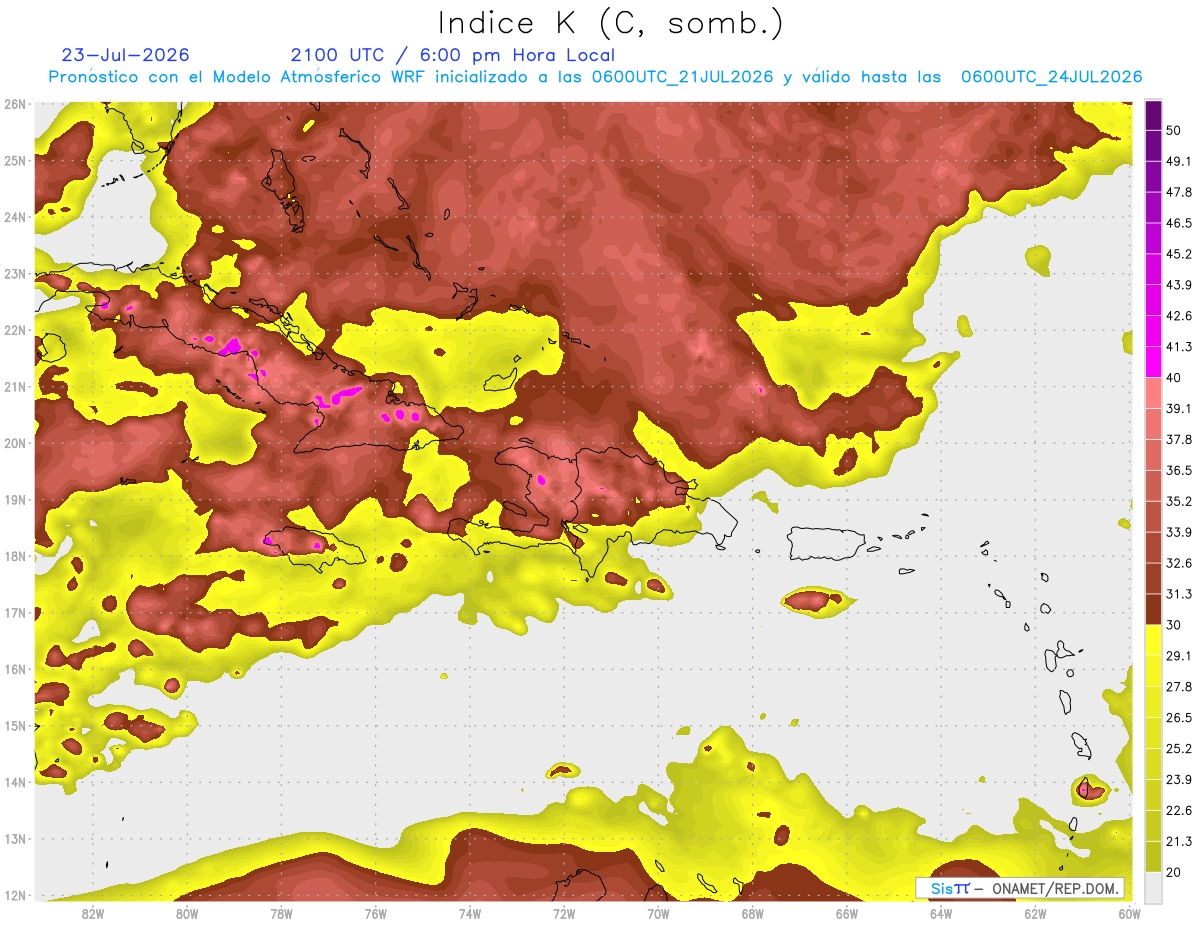1200x927 pixels.
Task: Click the longitude axis label "68W"
Action: tap(753, 914)
